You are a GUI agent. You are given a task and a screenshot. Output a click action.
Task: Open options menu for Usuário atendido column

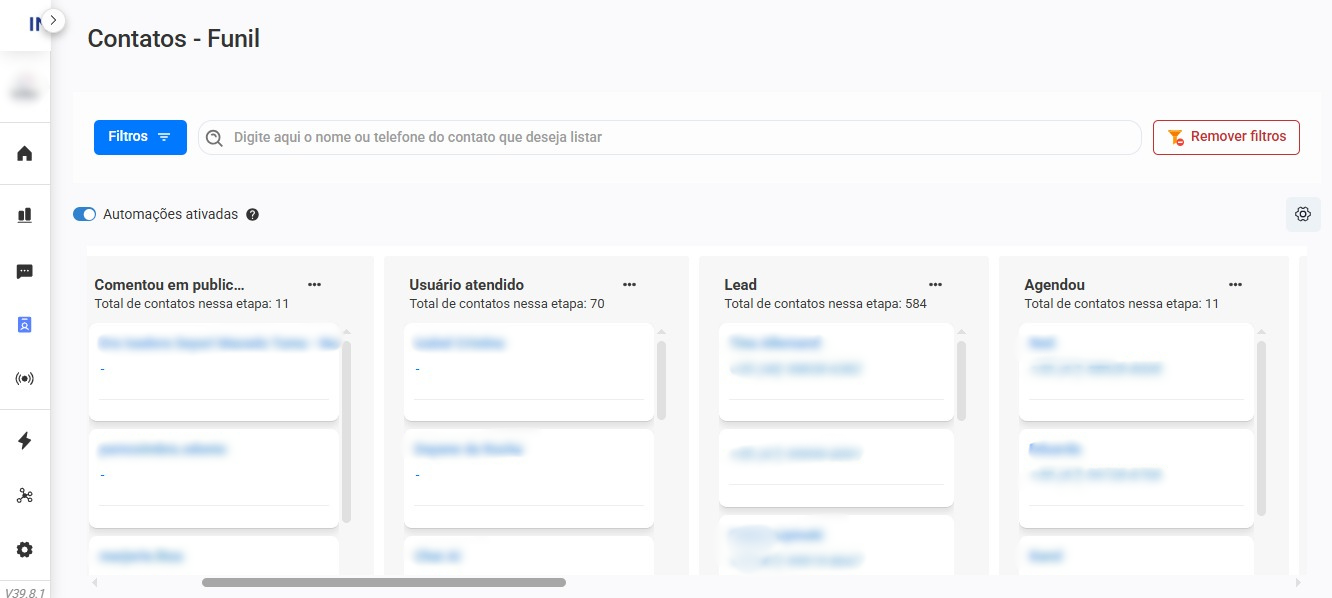(629, 285)
